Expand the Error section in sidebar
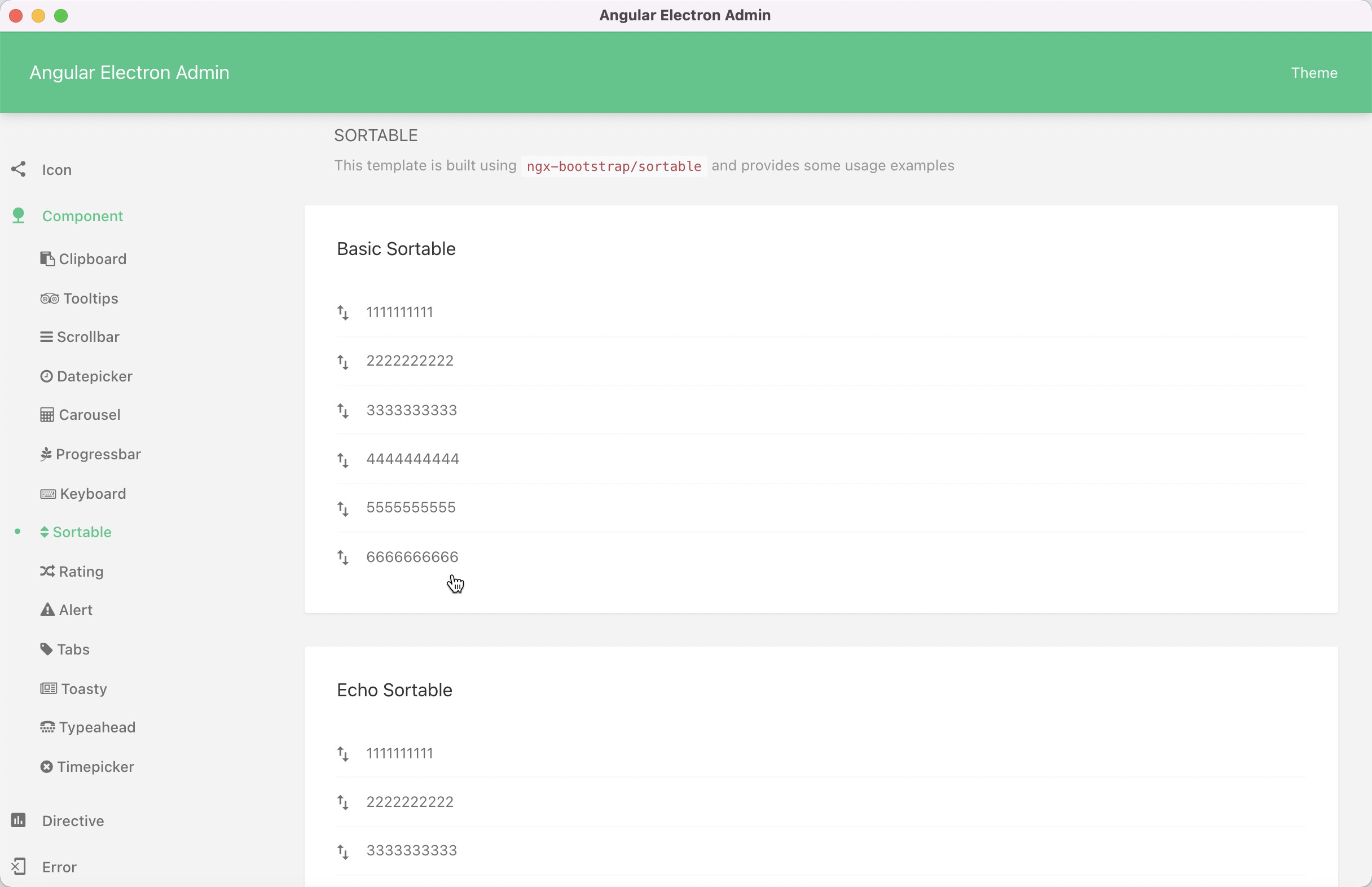1372x887 pixels. pos(59,866)
